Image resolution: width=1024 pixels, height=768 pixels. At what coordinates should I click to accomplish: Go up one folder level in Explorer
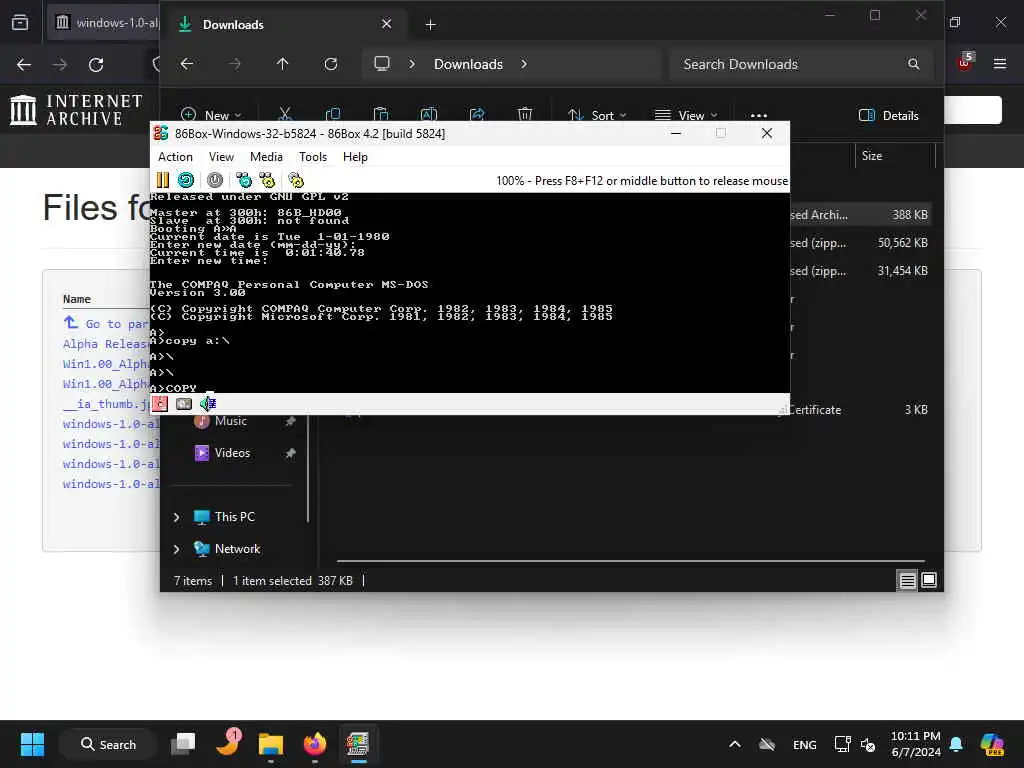[282, 64]
